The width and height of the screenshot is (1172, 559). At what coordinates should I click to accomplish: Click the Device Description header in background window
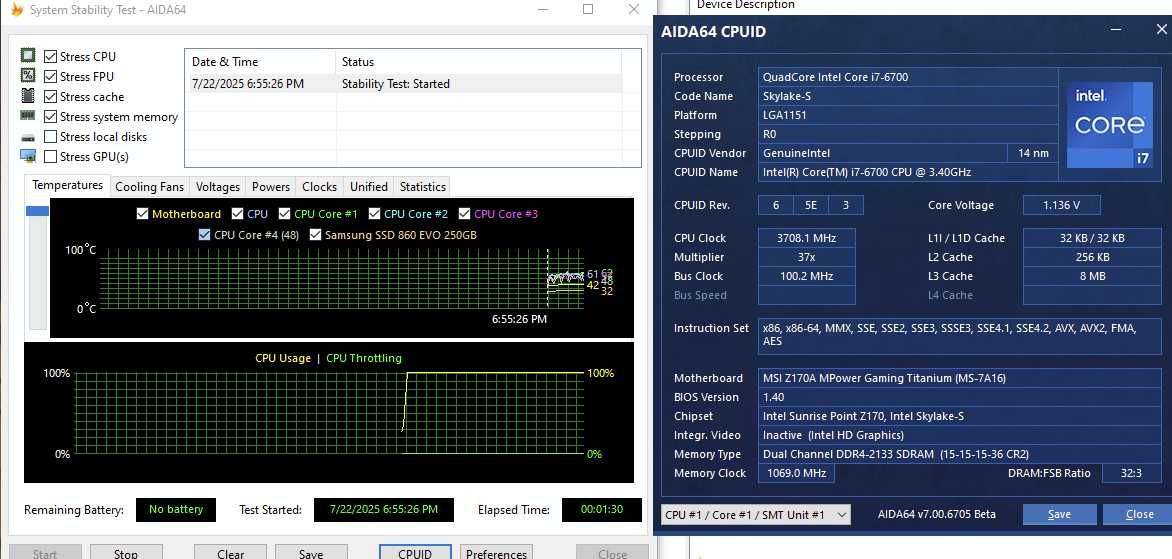(x=745, y=4)
